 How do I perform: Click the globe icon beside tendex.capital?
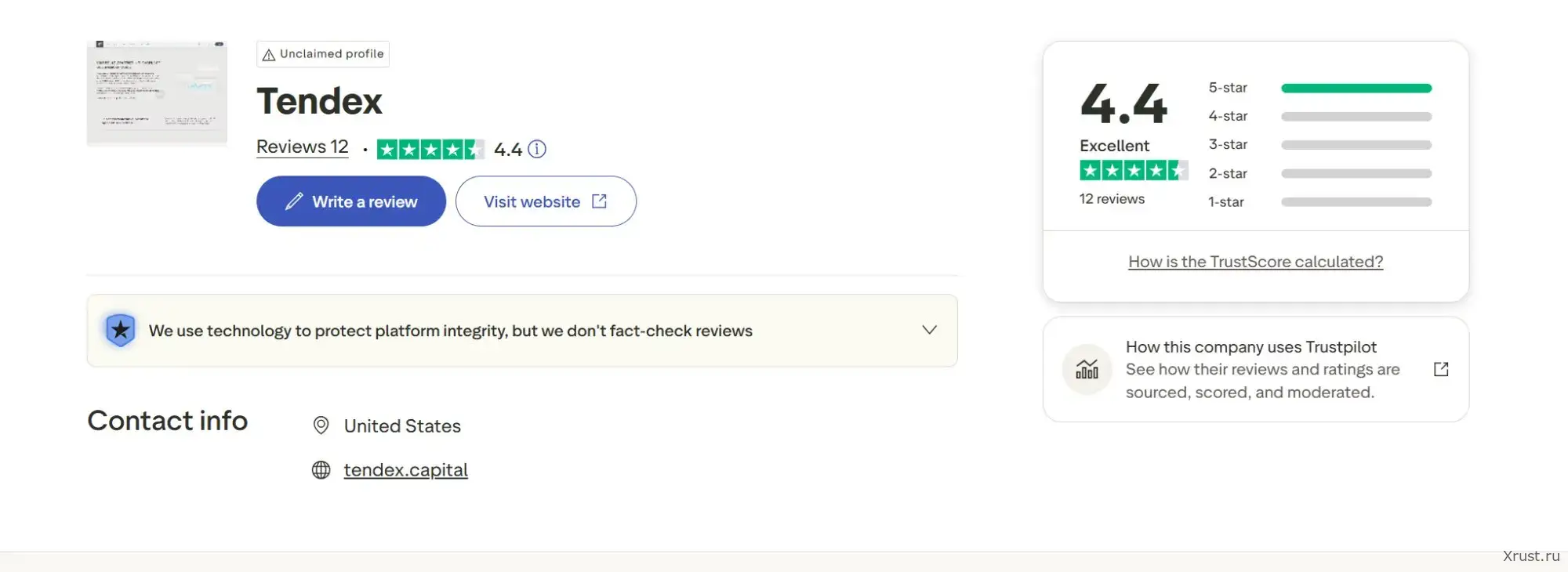click(321, 470)
